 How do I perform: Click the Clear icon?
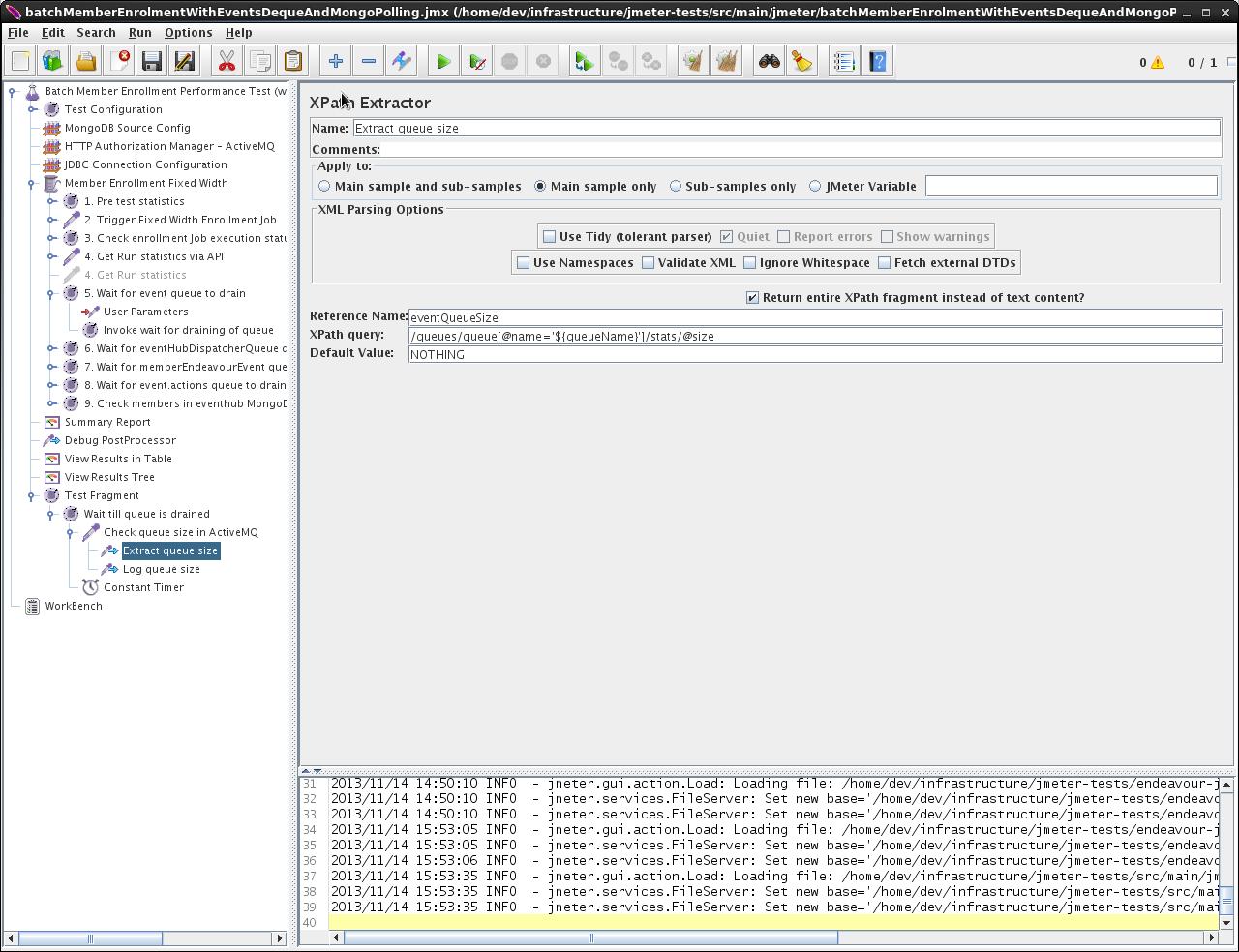(693, 62)
